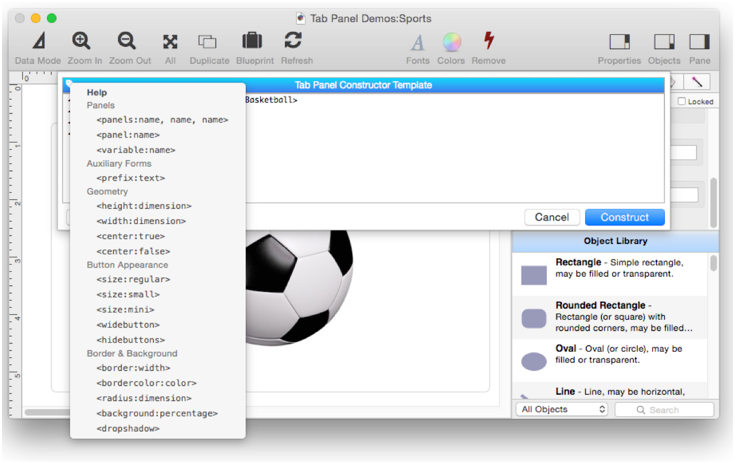Click the Zoom Out magnifier icon
Viewport: 735px width, 464px height.
(x=127, y=41)
